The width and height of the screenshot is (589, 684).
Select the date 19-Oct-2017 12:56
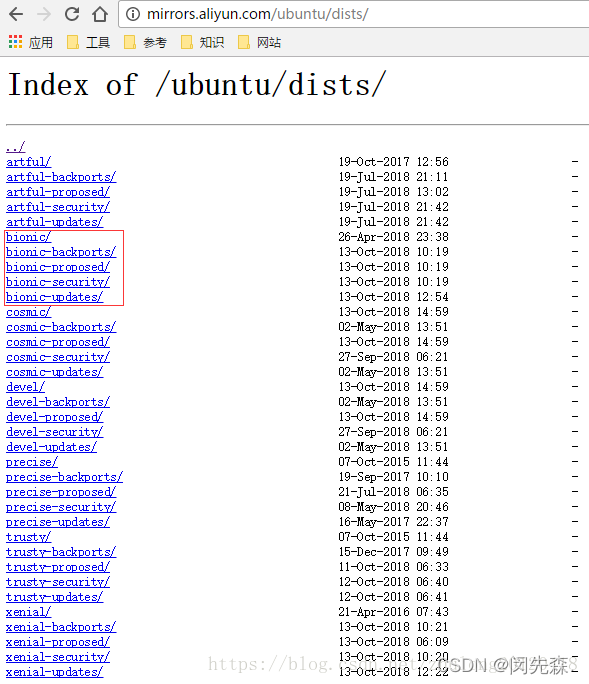click(x=394, y=162)
